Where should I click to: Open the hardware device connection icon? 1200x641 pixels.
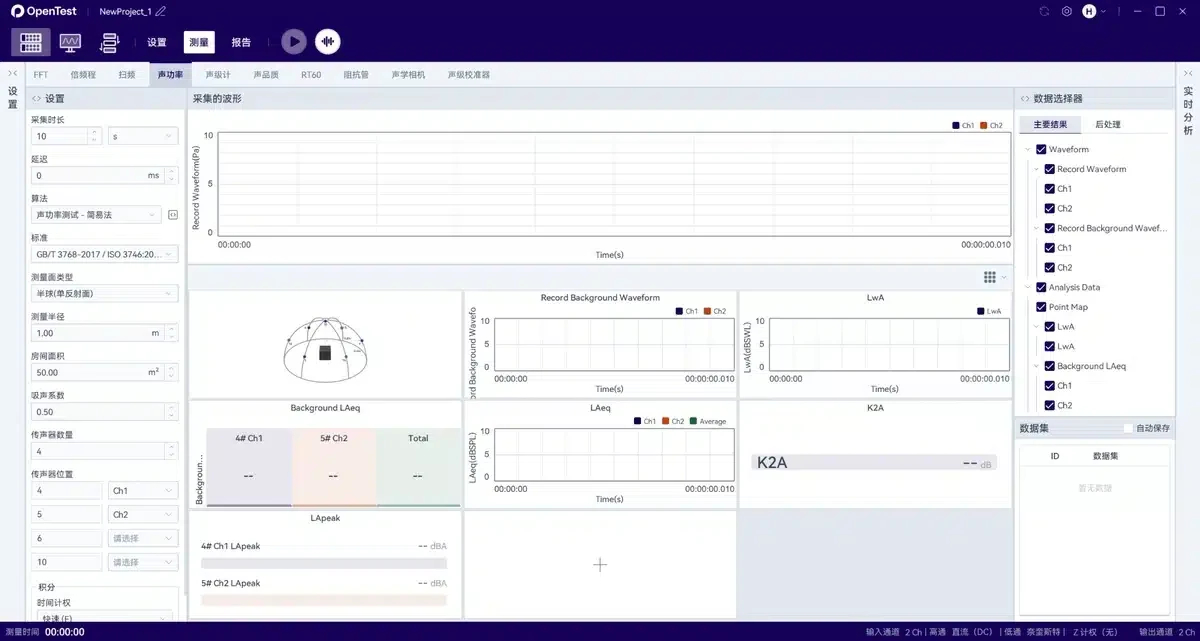[110, 42]
